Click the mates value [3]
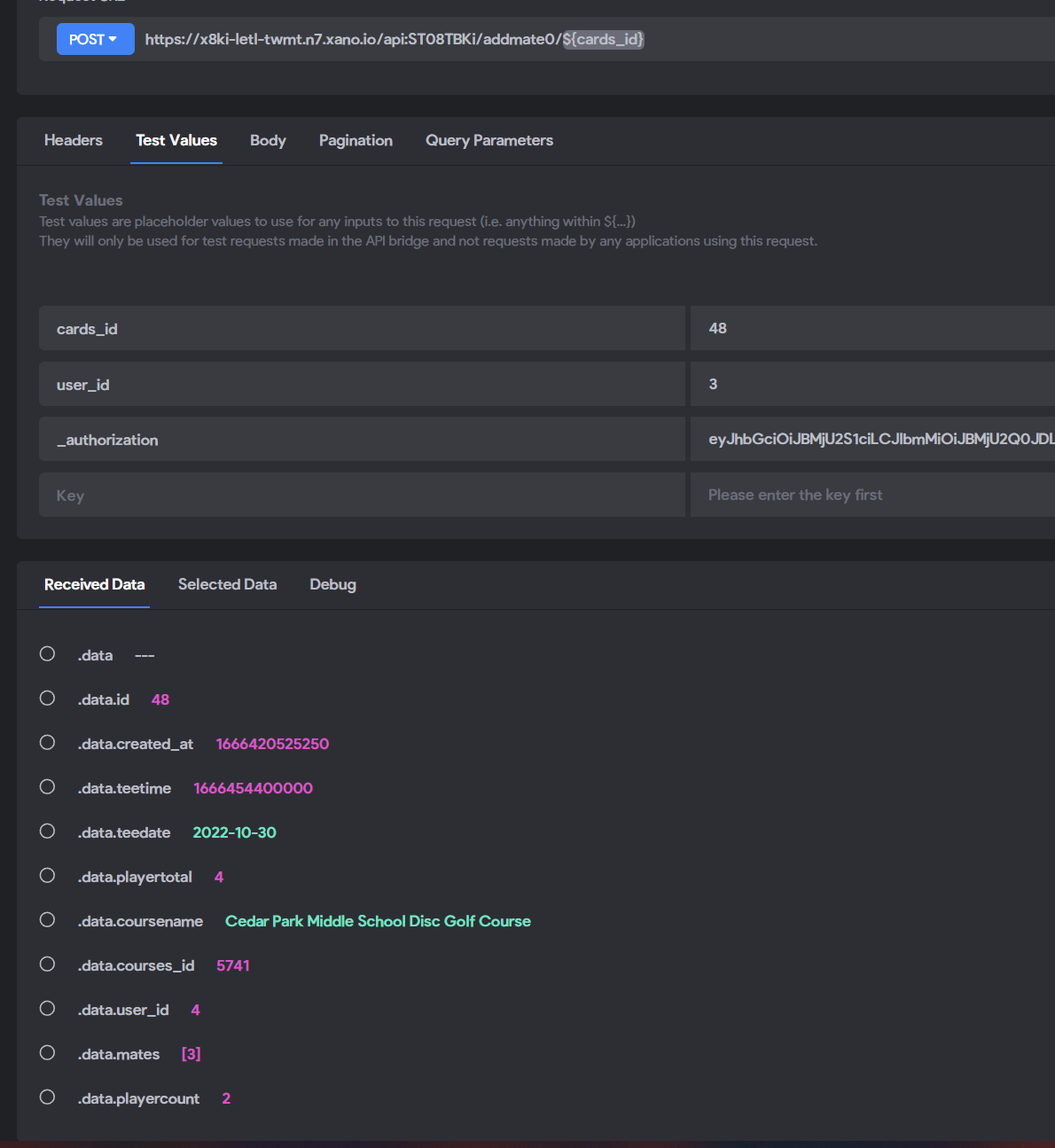 click(x=191, y=1054)
